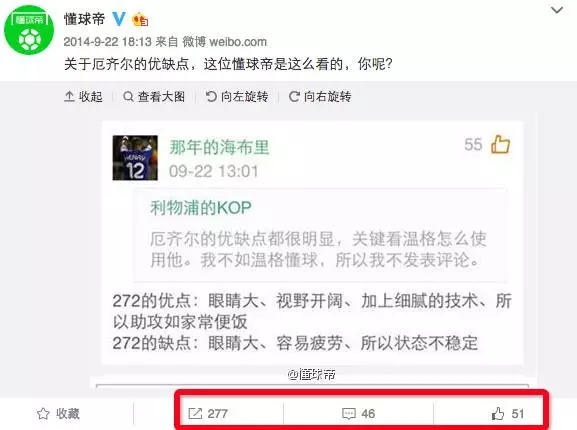Open the weibo.com source link
577x430 pixels.
(x=238, y=42)
